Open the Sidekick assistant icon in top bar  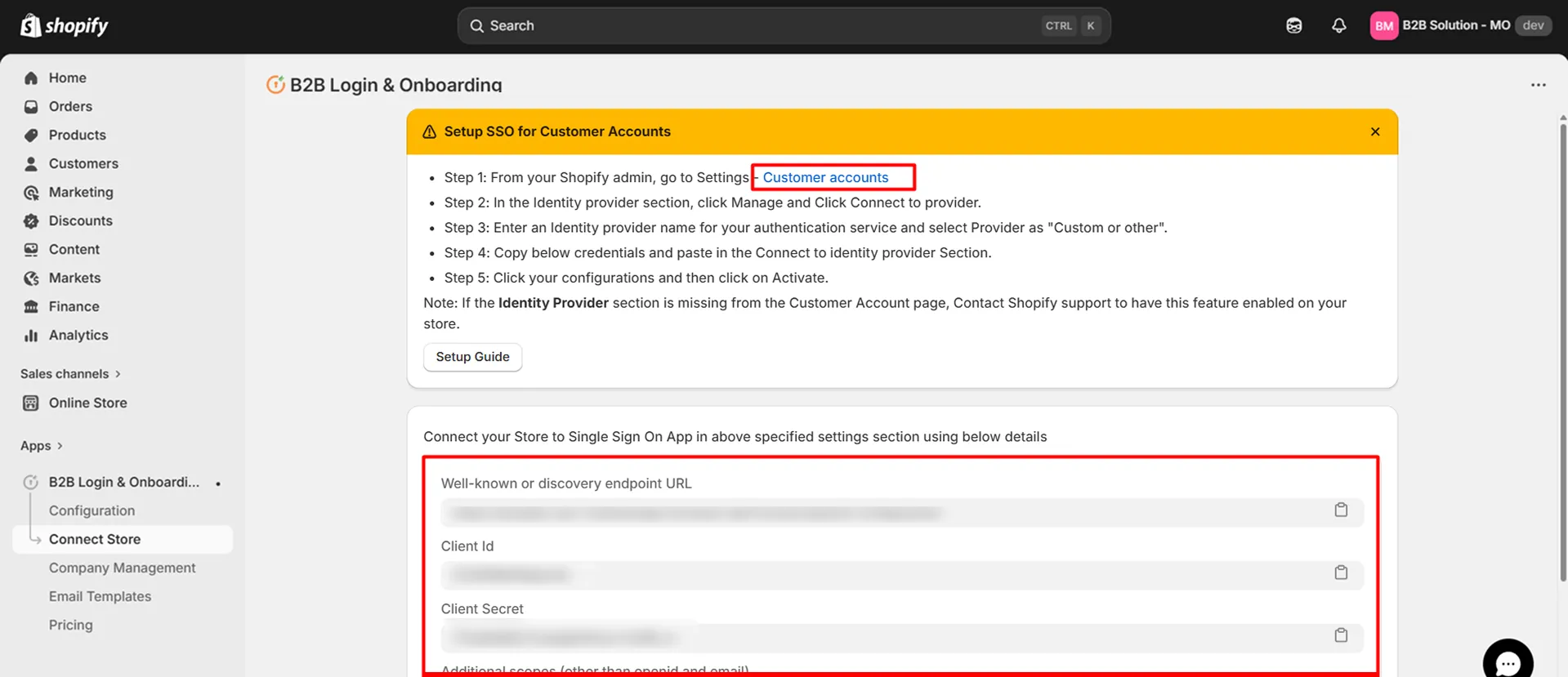[1293, 25]
